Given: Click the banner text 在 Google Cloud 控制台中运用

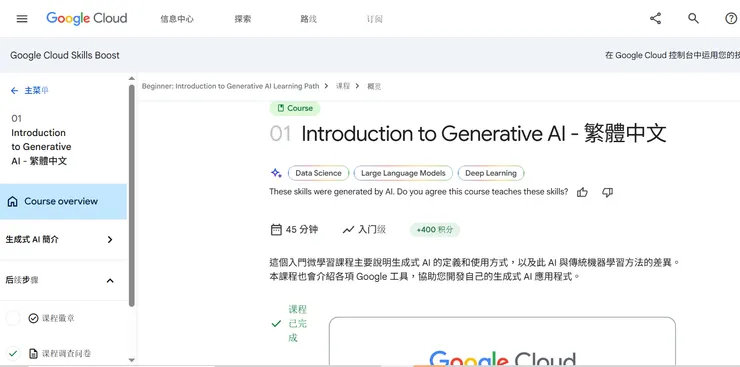Looking at the screenshot, I should pyautogui.click(x=672, y=55).
